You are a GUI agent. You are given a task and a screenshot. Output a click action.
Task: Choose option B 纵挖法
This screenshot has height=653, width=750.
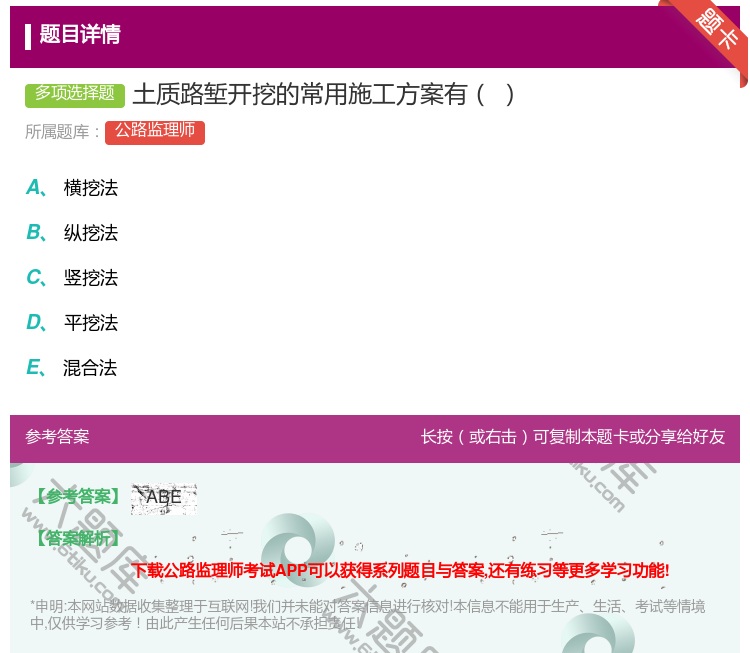pyautogui.click(x=72, y=233)
